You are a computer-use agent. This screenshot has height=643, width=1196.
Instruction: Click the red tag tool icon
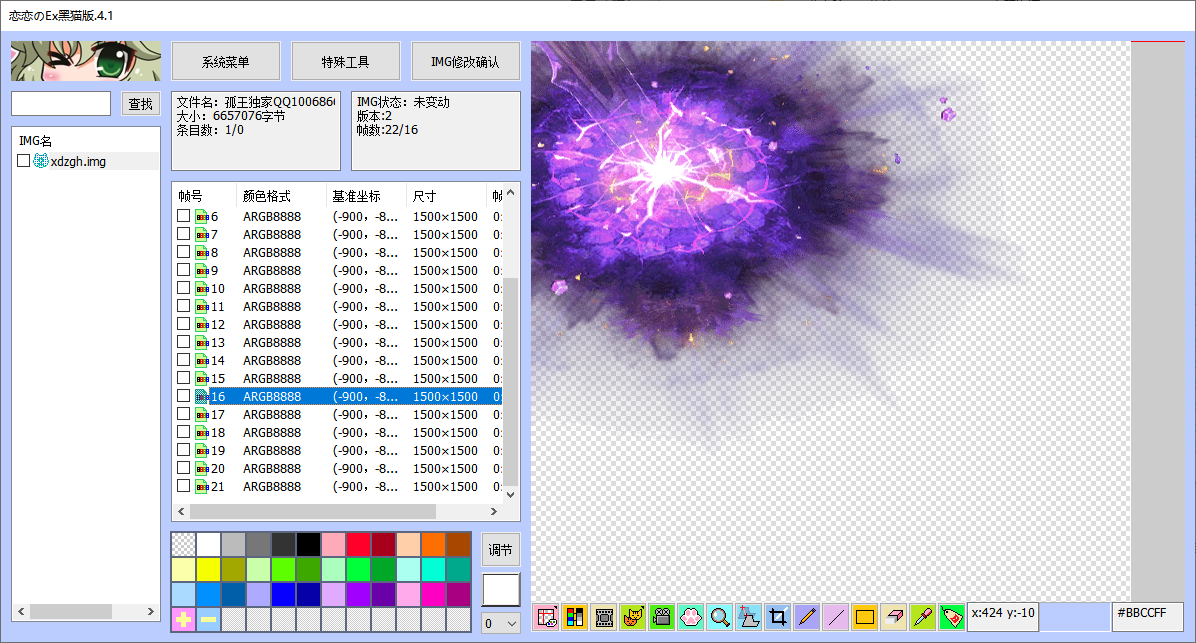pos(951,616)
